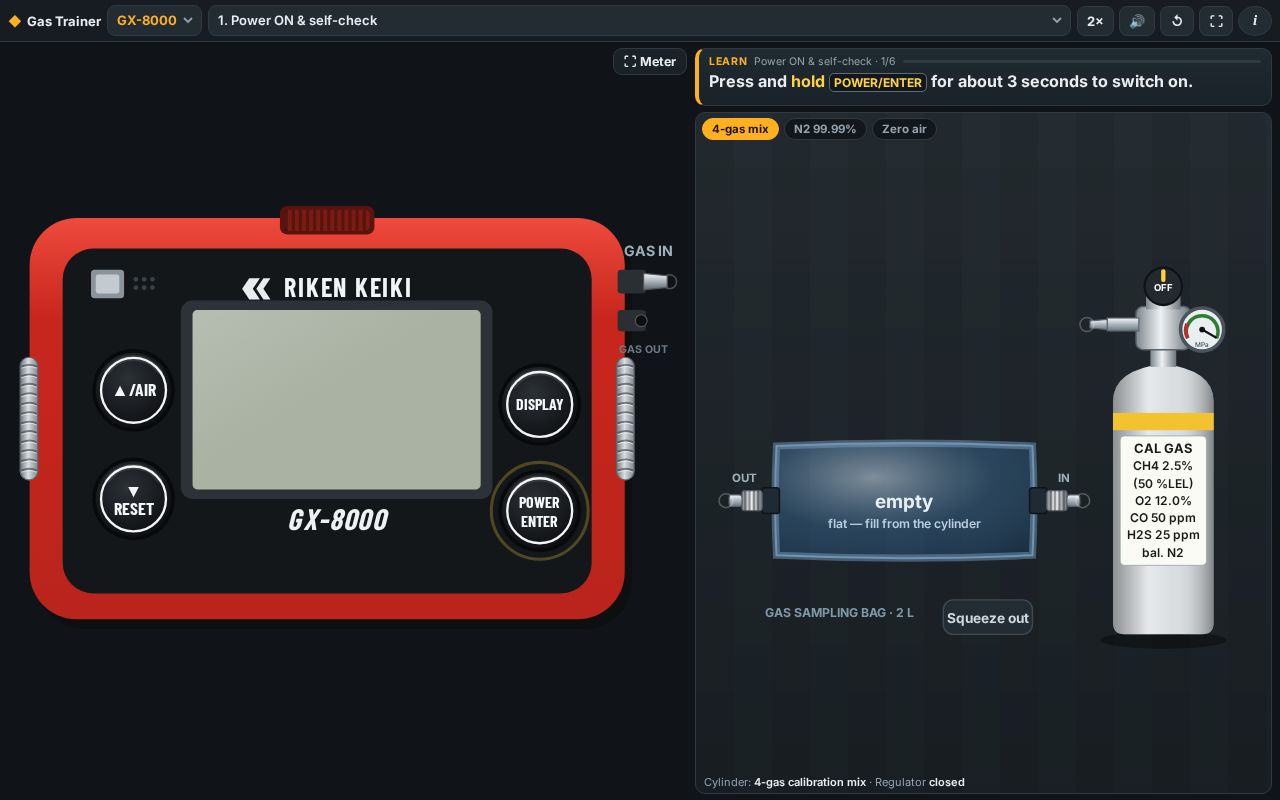Click the Gas Trainer title text
The image size is (1280, 800).
[x=64, y=21]
